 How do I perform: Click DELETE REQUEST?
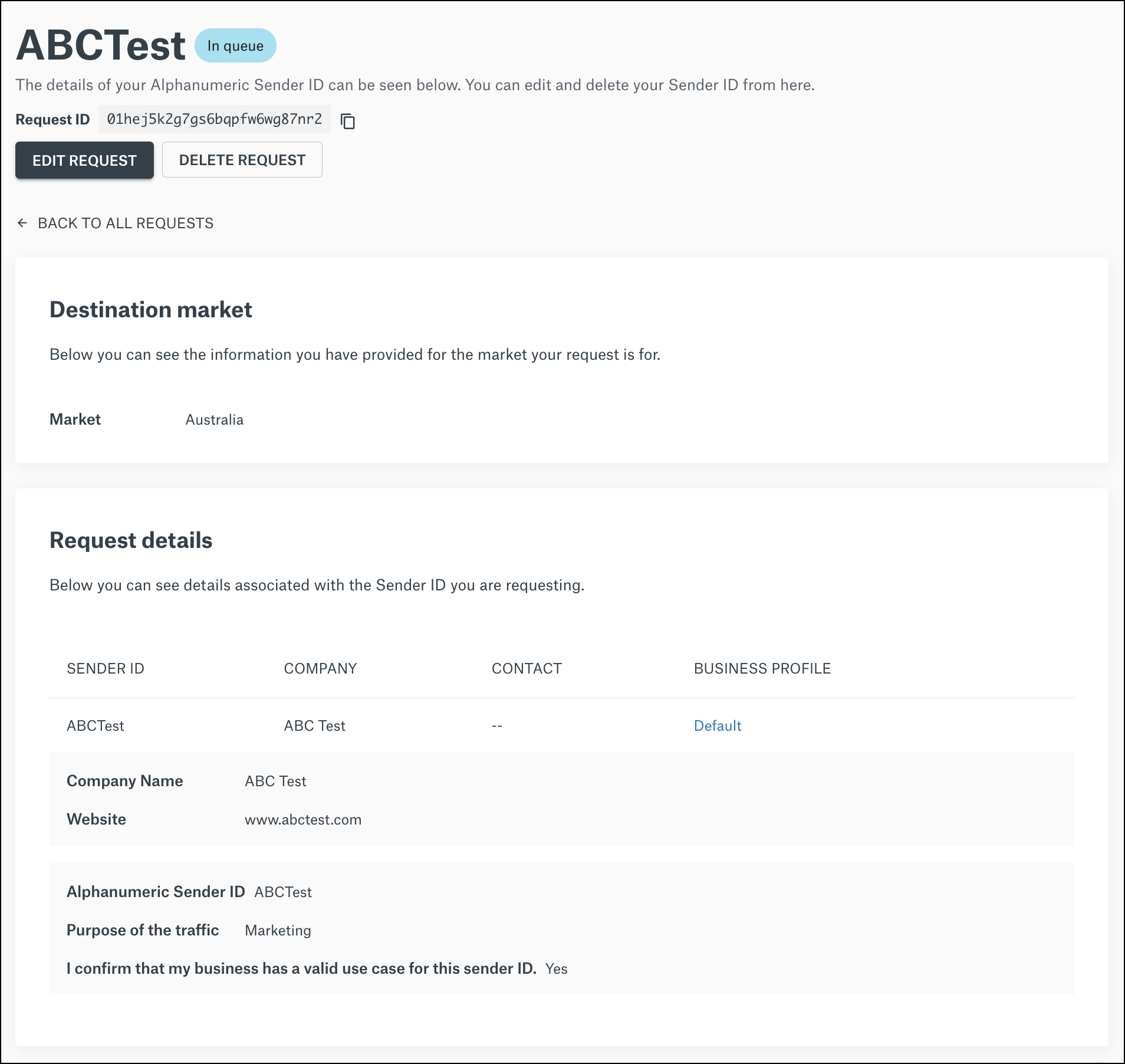pyautogui.click(x=242, y=159)
